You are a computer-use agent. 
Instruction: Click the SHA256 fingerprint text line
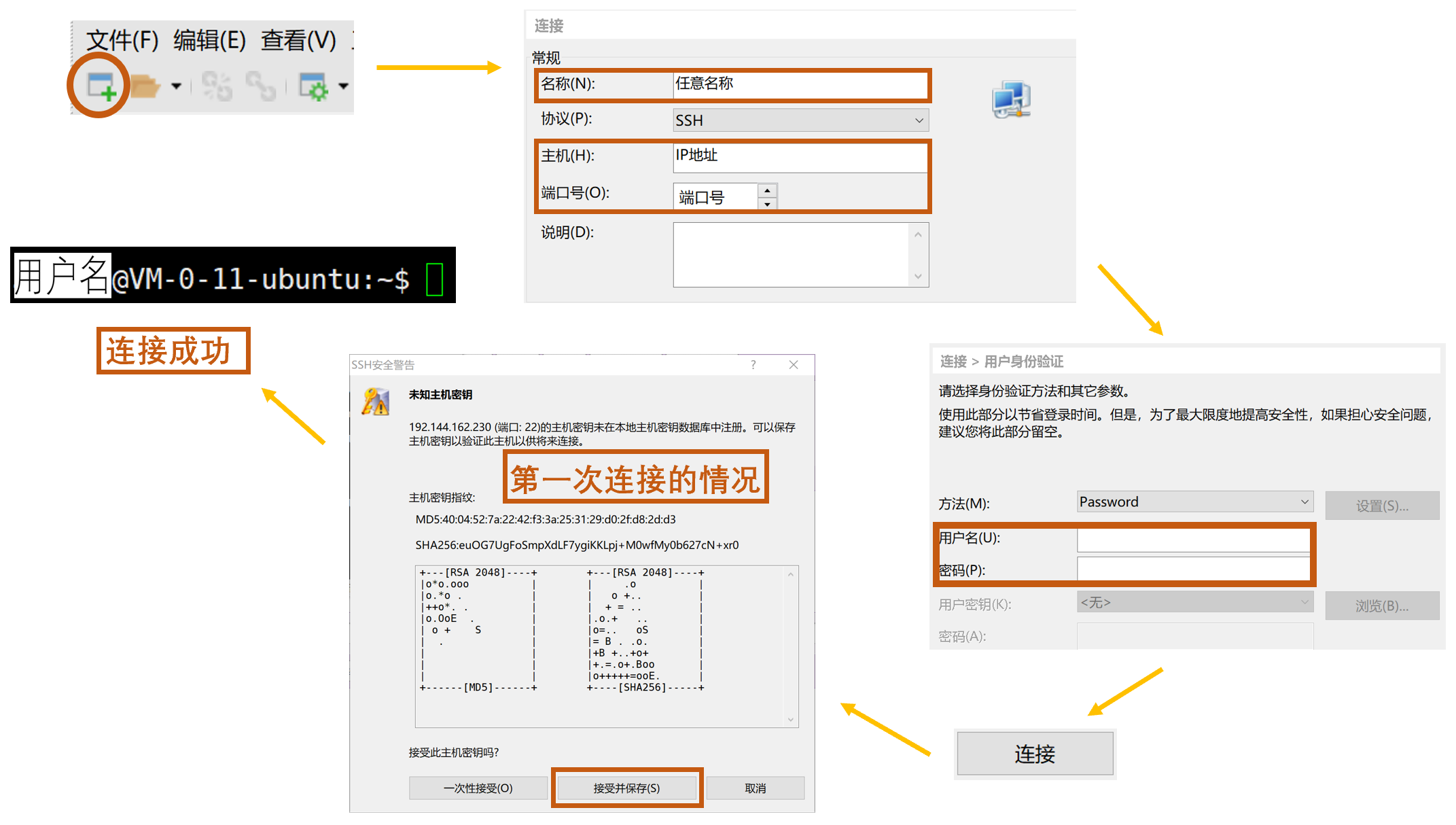577,545
